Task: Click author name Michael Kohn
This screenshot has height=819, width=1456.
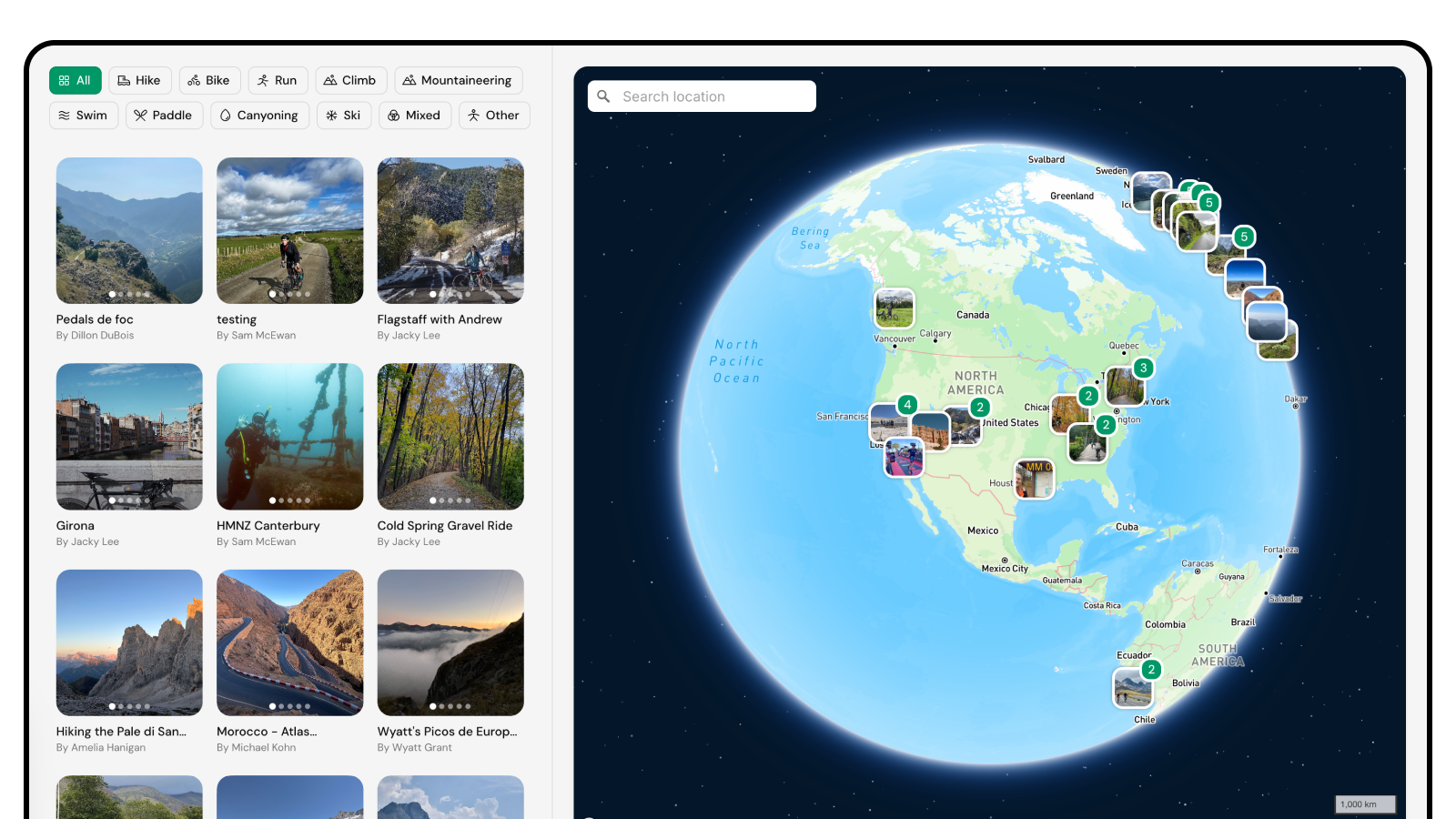Action: coord(264,748)
